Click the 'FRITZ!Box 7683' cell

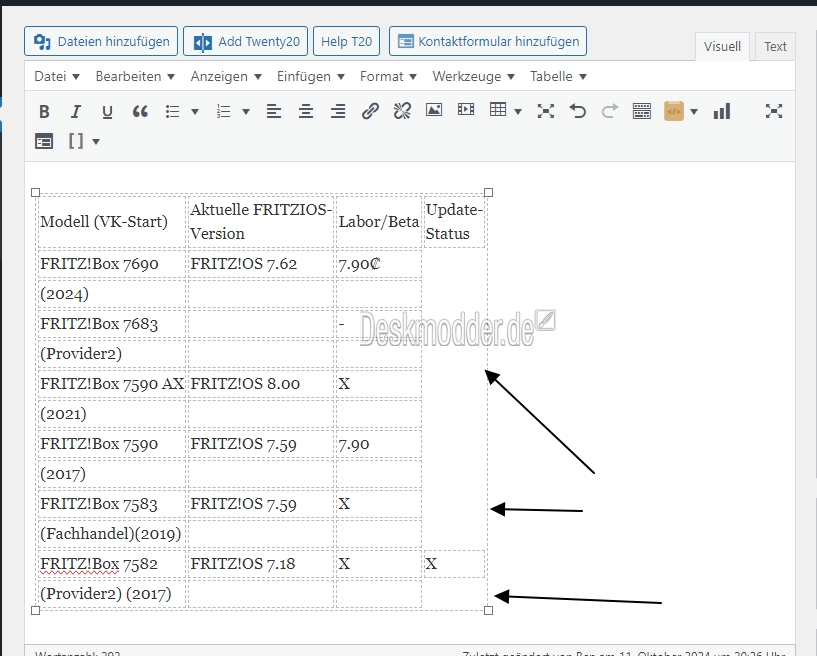click(x=112, y=324)
